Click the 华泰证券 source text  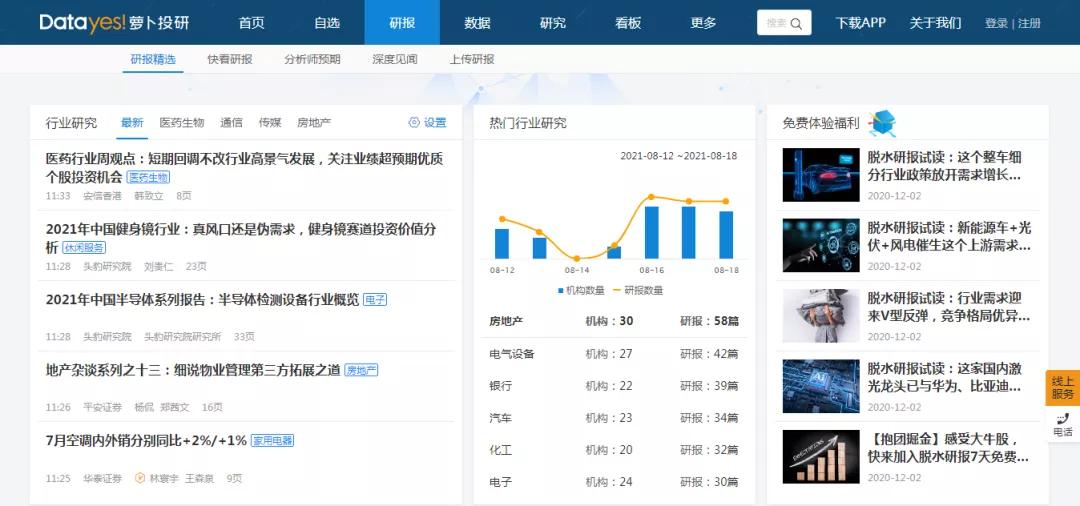(103, 478)
